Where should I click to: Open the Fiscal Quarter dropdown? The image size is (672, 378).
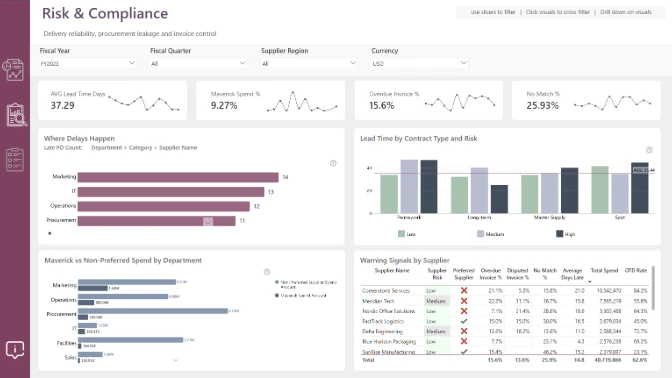198,63
